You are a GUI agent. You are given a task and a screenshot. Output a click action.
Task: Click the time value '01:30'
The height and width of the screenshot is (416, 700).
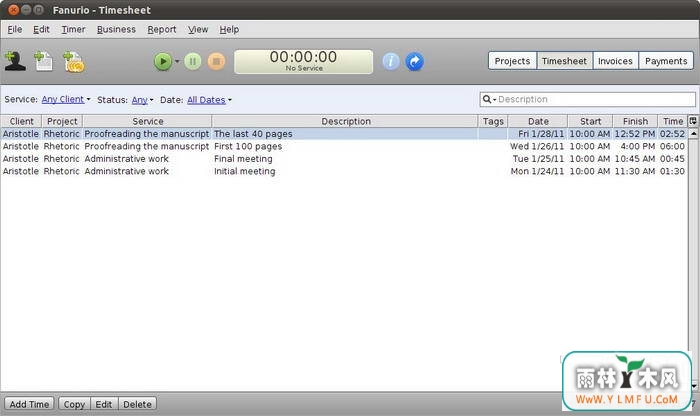(672, 171)
